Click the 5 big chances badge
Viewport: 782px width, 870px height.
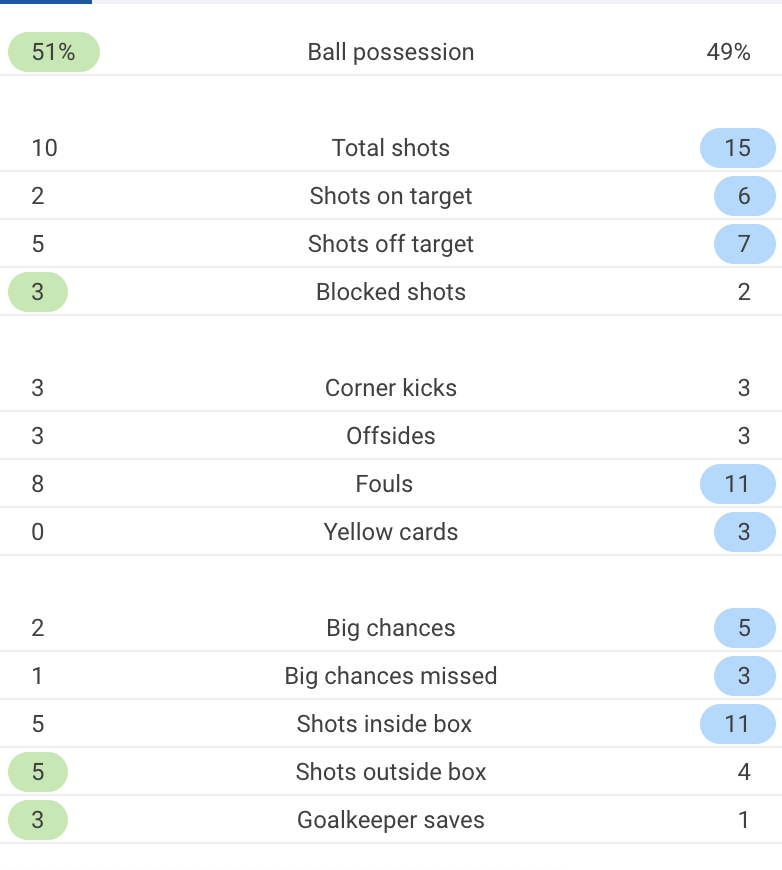[x=744, y=628]
